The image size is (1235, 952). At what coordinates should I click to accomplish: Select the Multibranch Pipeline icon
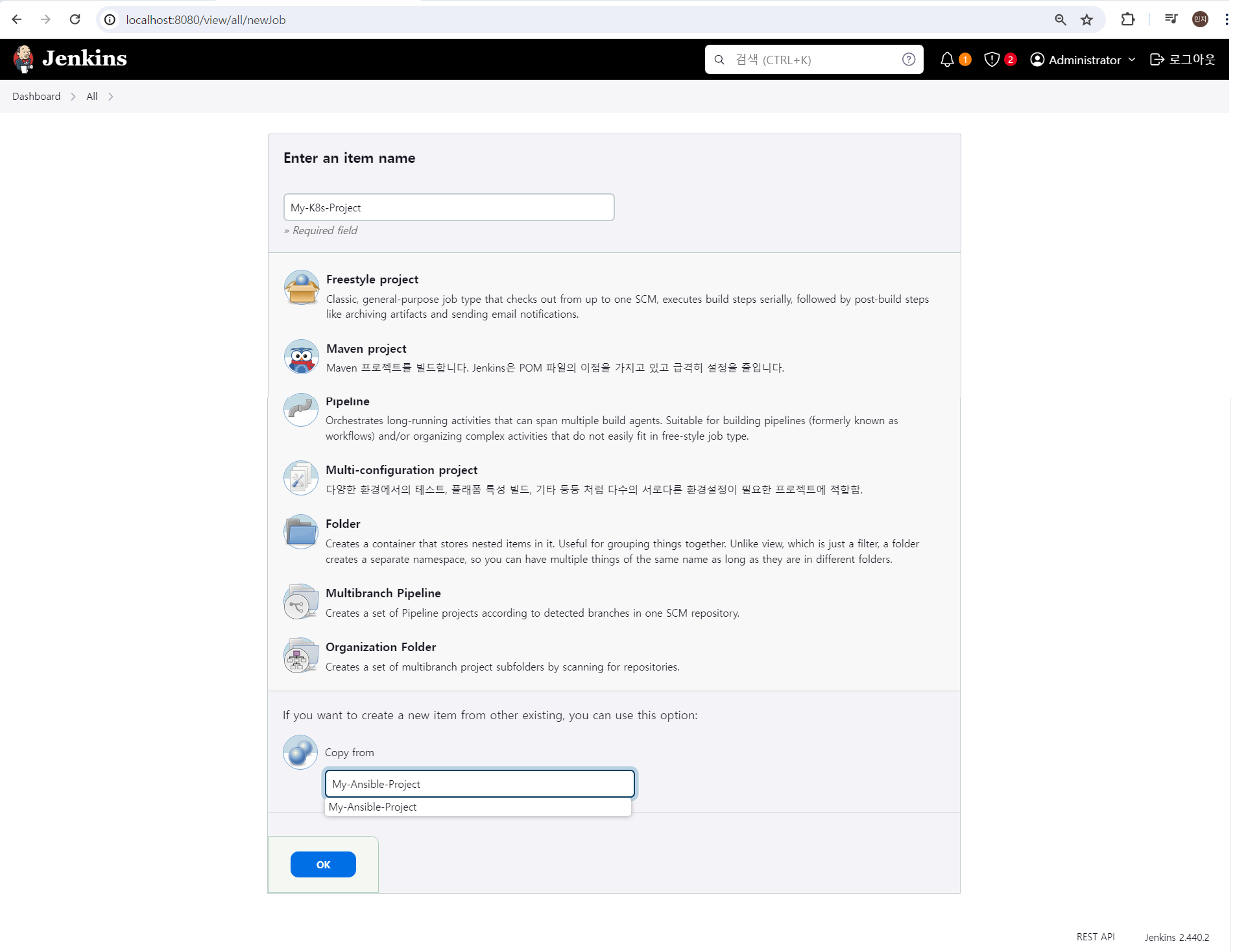pyautogui.click(x=301, y=601)
